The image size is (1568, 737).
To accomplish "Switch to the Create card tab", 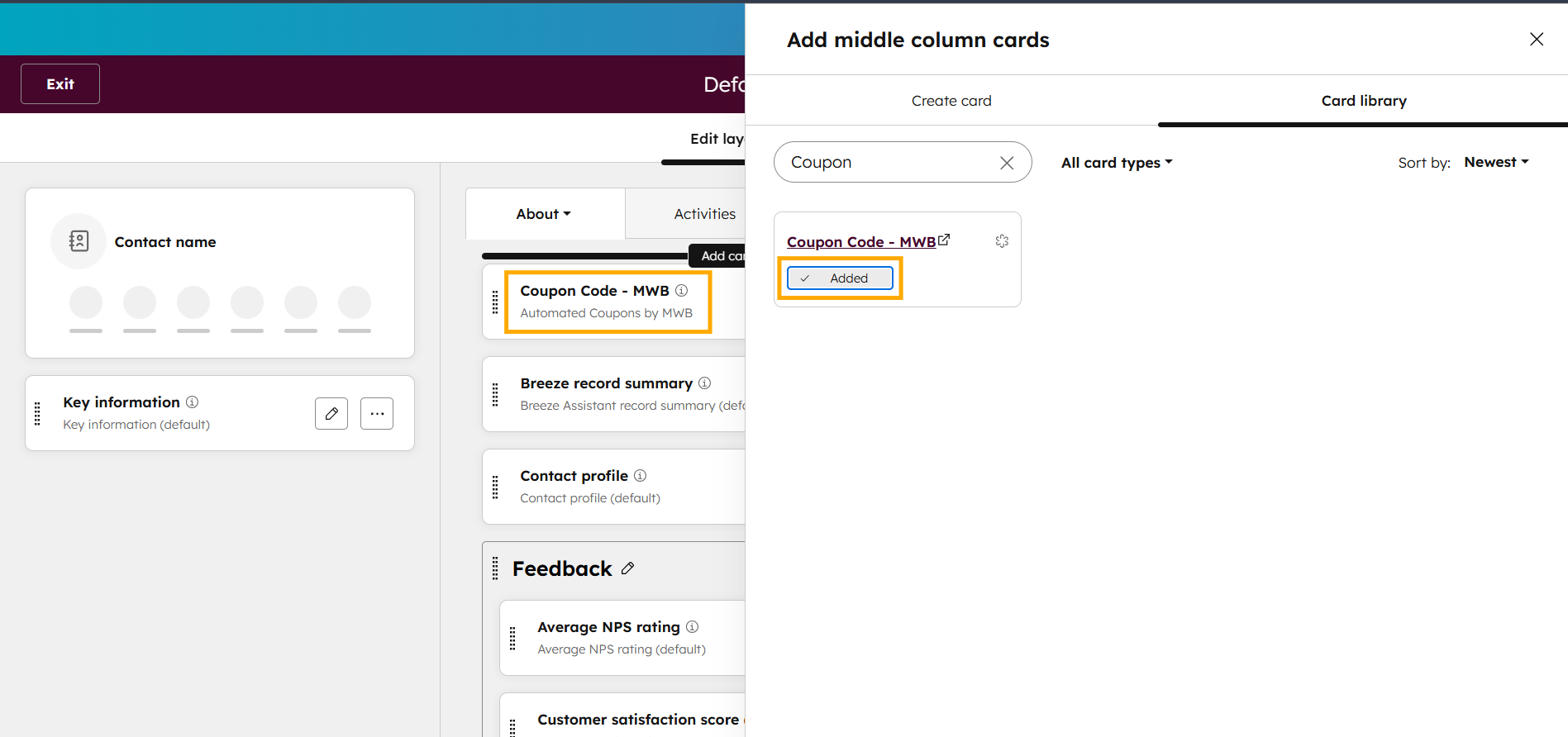I will 951,100.
